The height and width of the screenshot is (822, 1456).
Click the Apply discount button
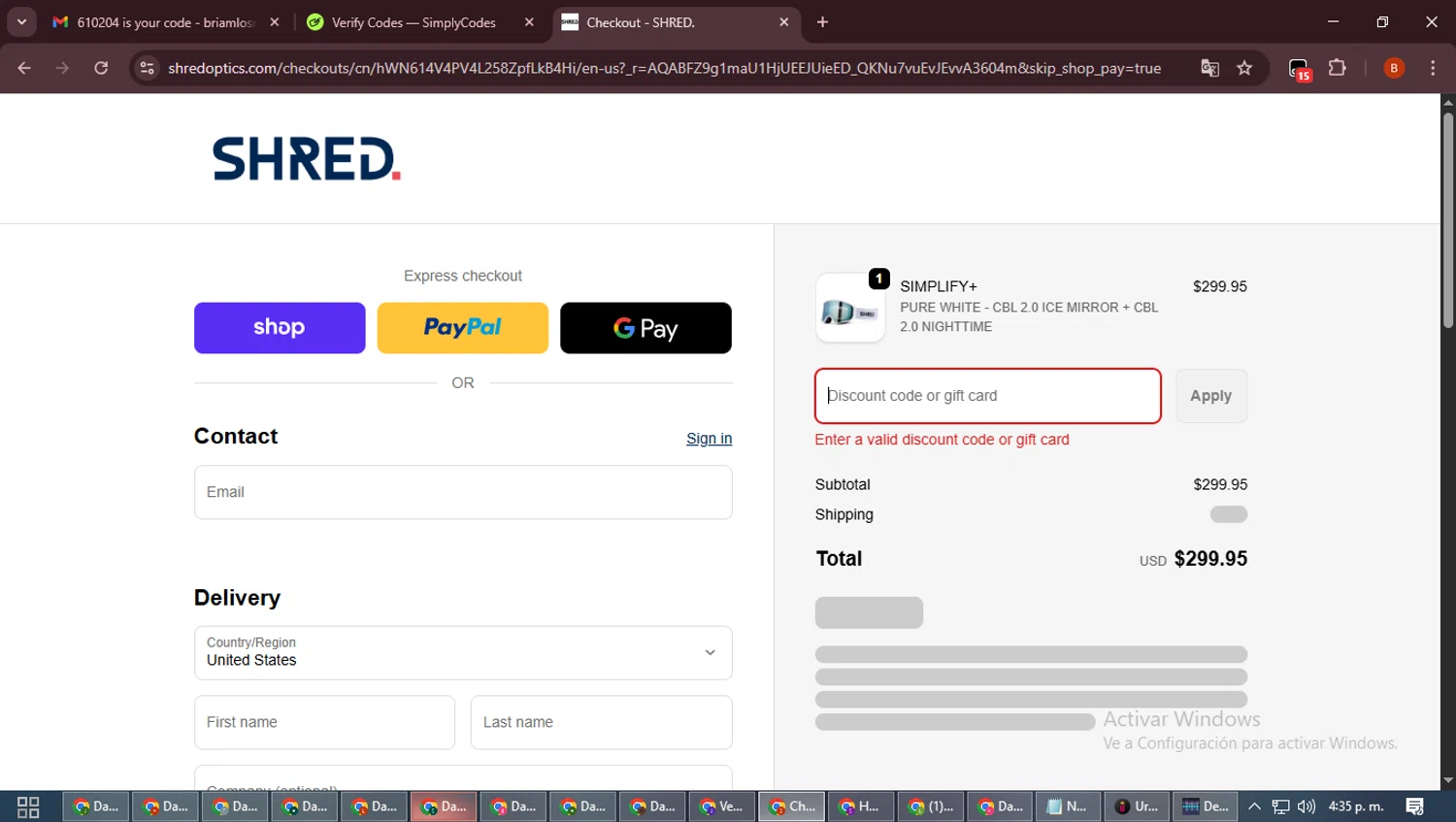click(1211, 396)
